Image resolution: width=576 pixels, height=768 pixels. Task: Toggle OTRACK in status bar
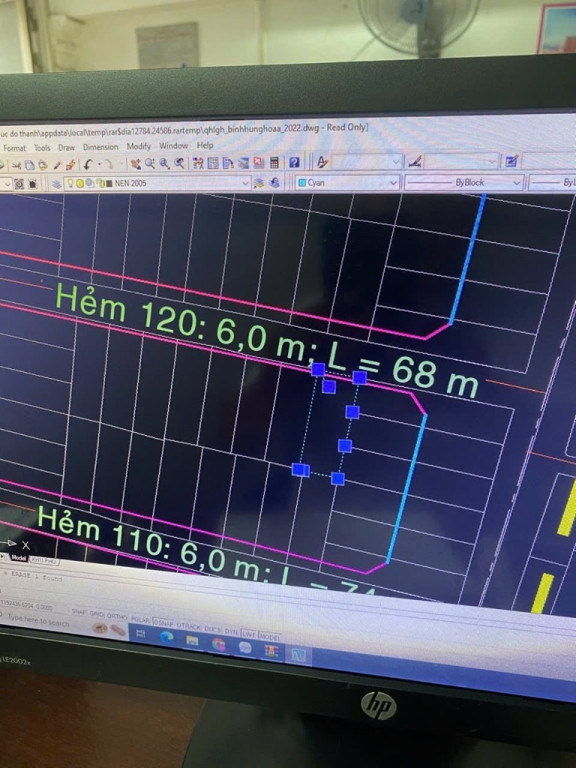tap(188, 626)
